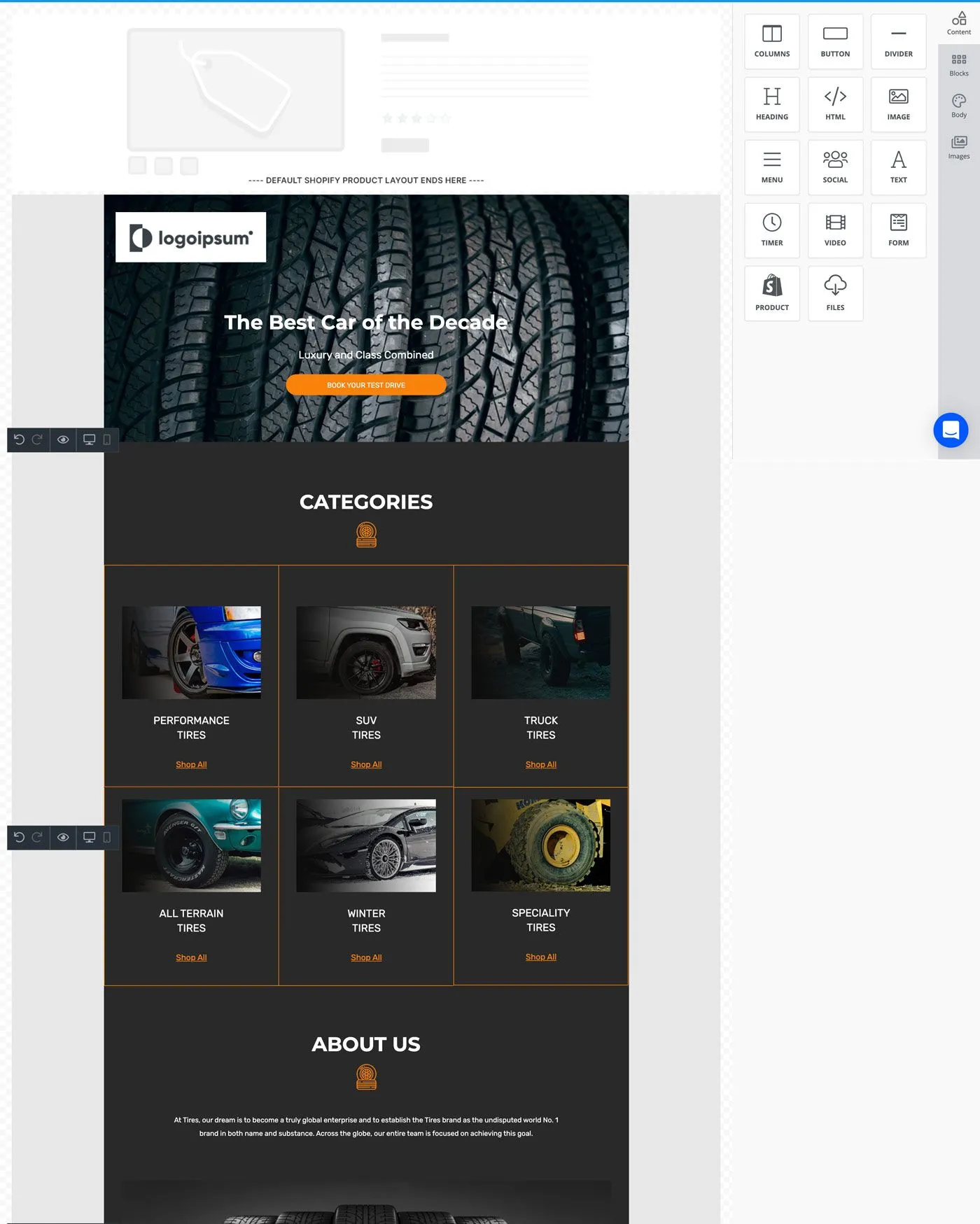Switch to desktop view beside hero banner
Screen dimensions: 980x1224
tap(90, 439)
